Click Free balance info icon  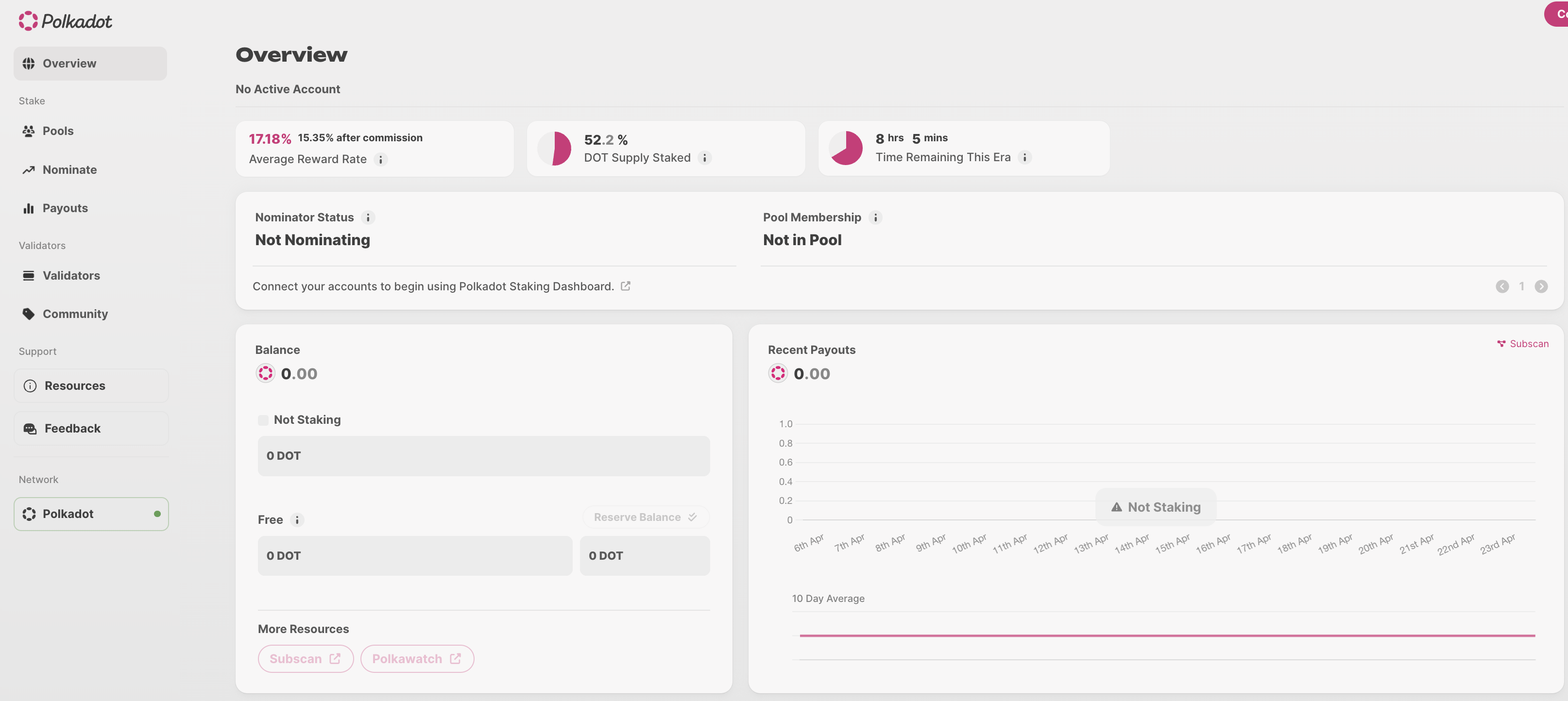[297, 519]
